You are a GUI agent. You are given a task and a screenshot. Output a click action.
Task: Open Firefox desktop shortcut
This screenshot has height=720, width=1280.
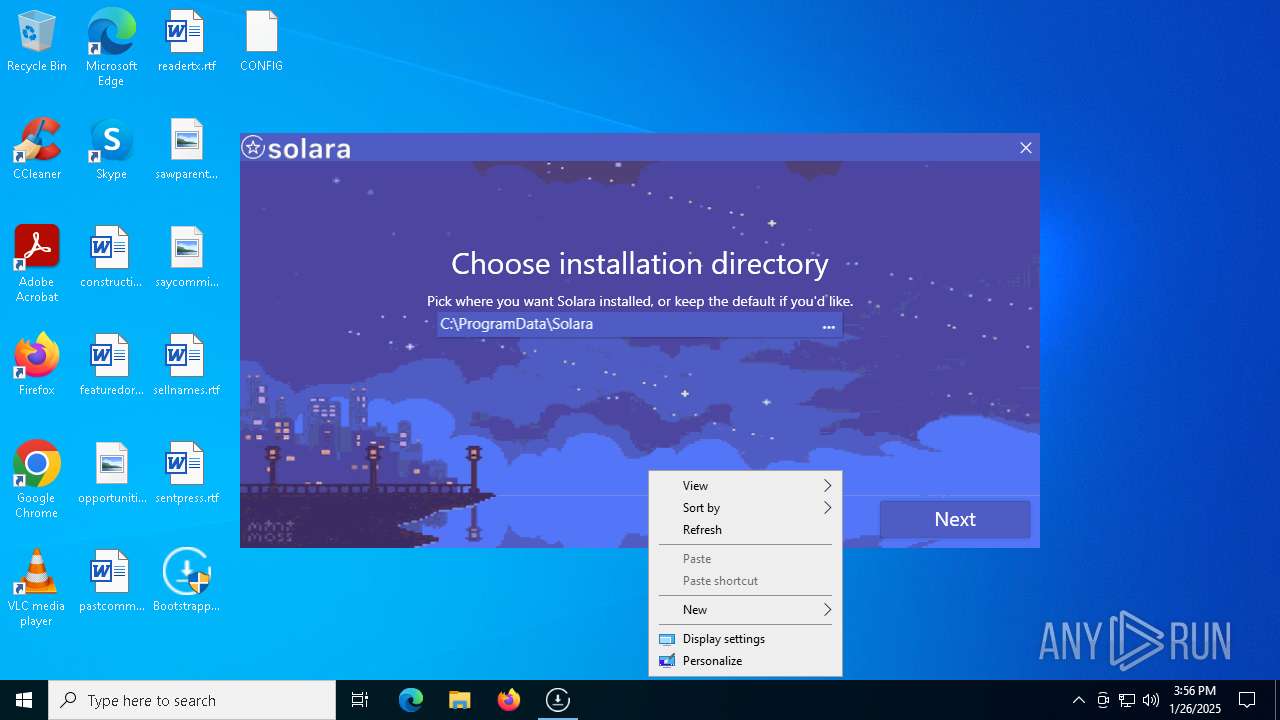pyautogui.click(x=37, y=366)
